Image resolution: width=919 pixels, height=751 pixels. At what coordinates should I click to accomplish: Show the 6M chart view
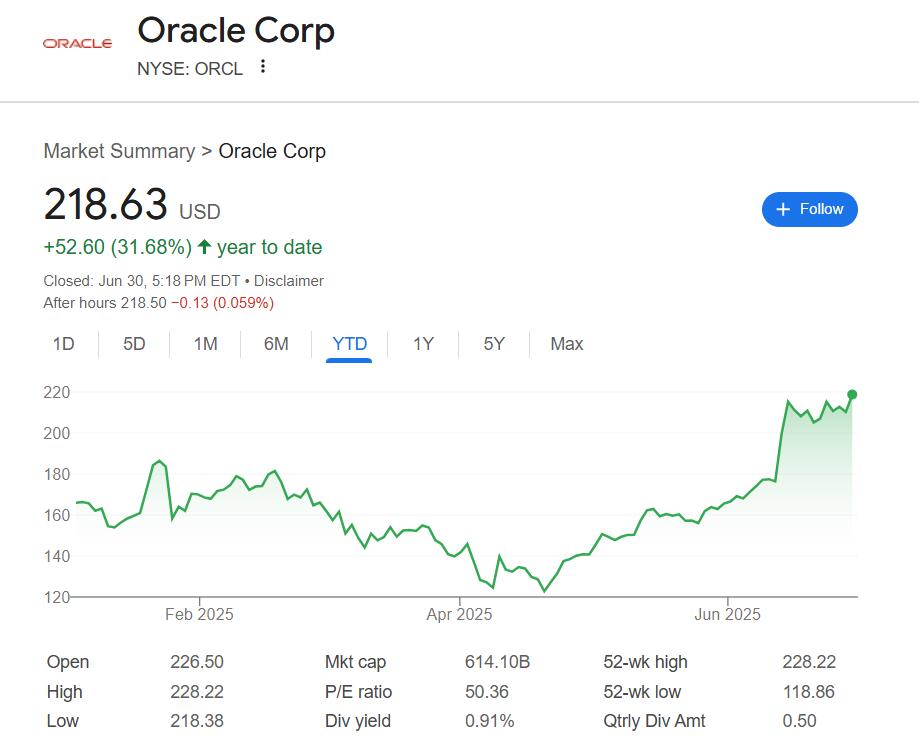coord(276,344)
